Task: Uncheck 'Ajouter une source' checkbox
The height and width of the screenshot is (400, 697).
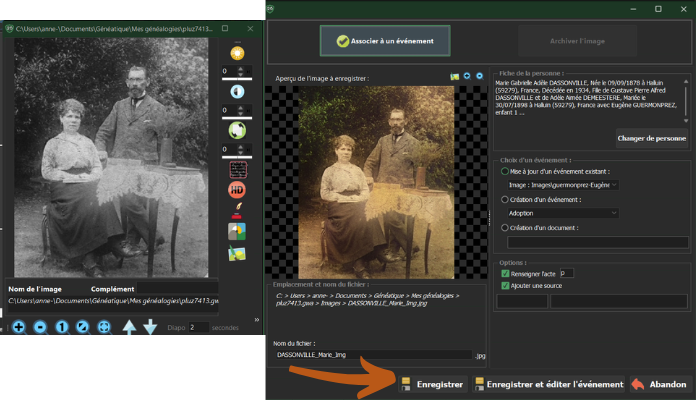Action: point(504,285)
